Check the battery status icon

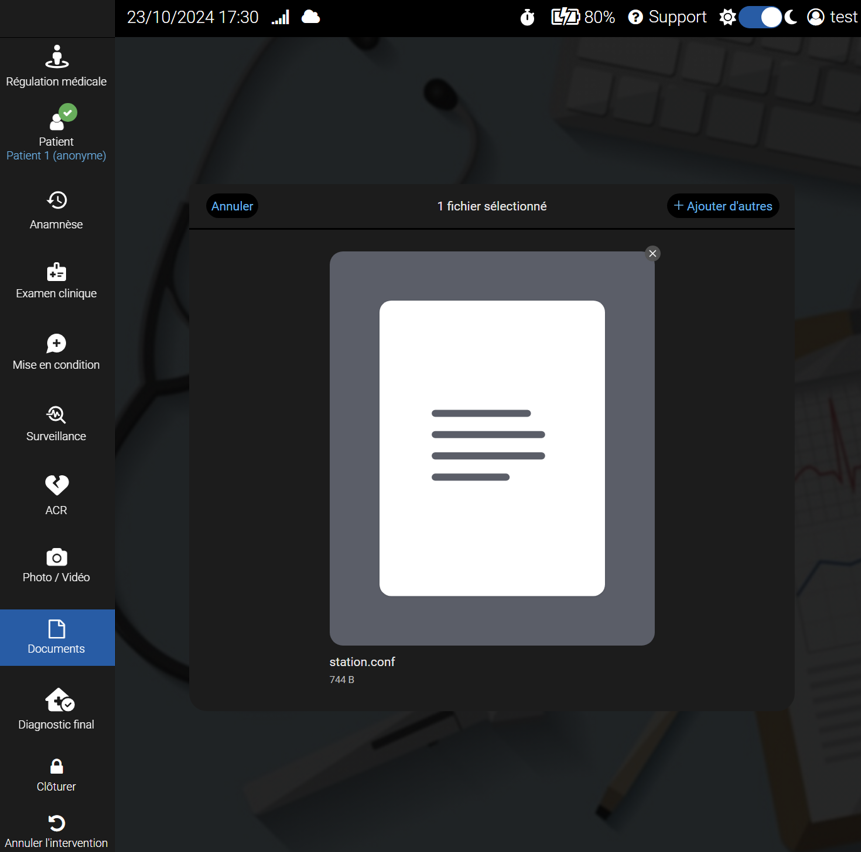click(x=565, y=17)
